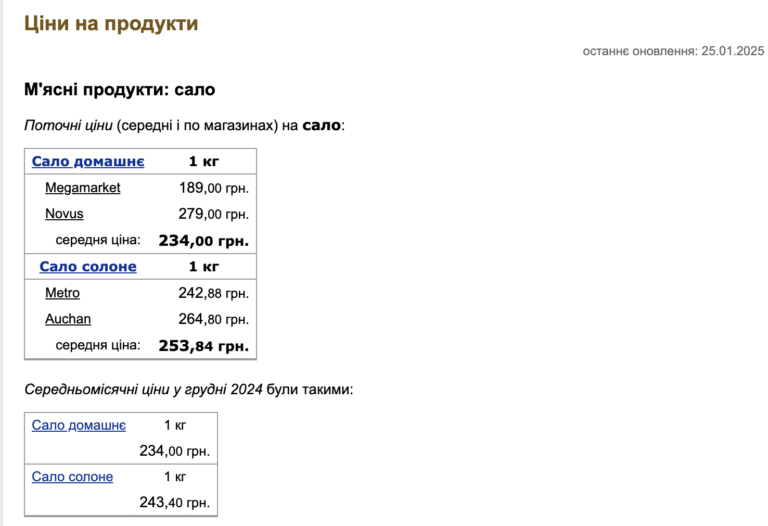Visit the Novus store link
Image resolution: width=768 pixels, height=526 pixels.
(x=64, y=214)
